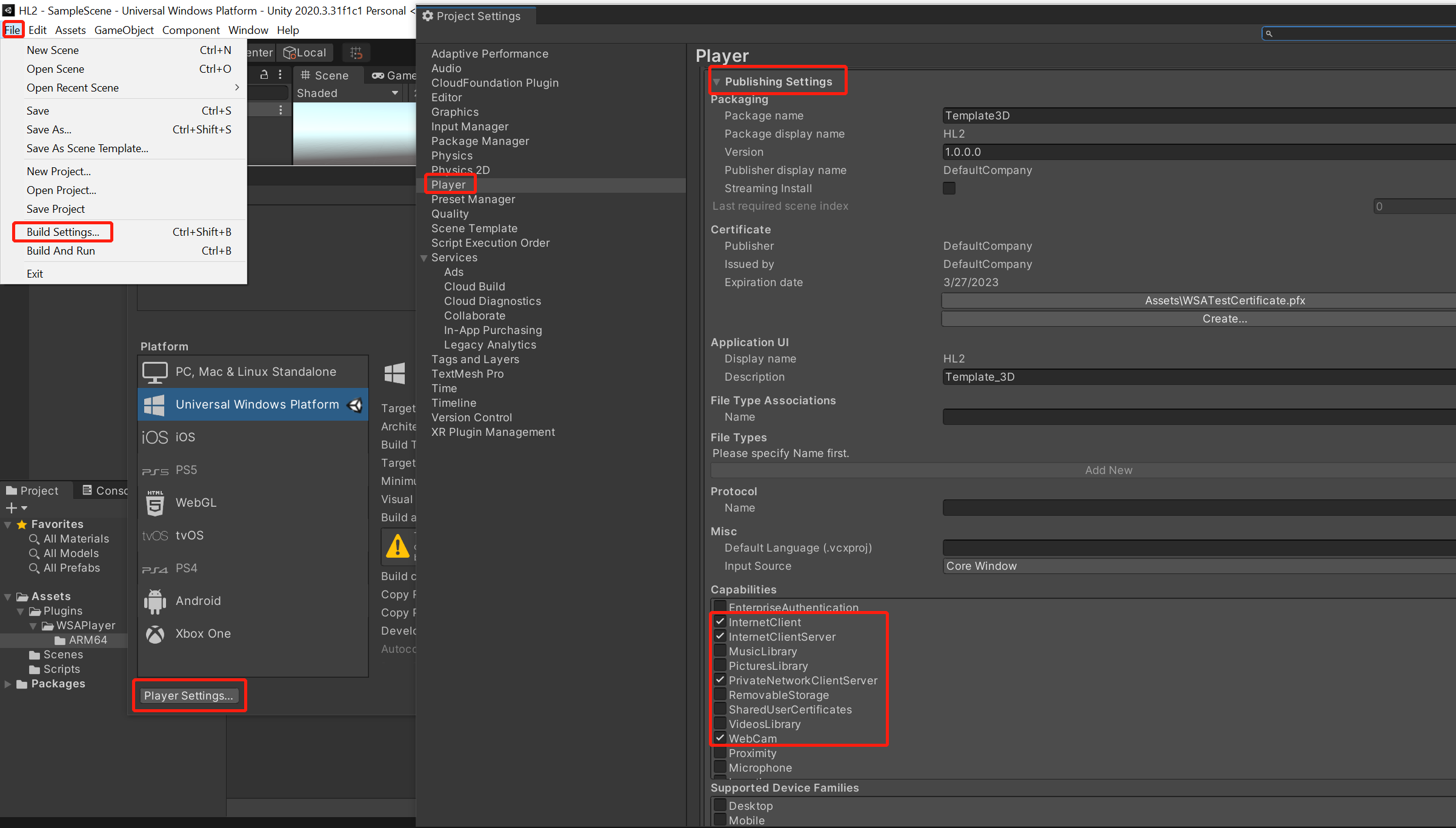The width and height of the screenshot is (1456, 828).
Task: Open the Build Settings menu item
Action: click(62, 231)
